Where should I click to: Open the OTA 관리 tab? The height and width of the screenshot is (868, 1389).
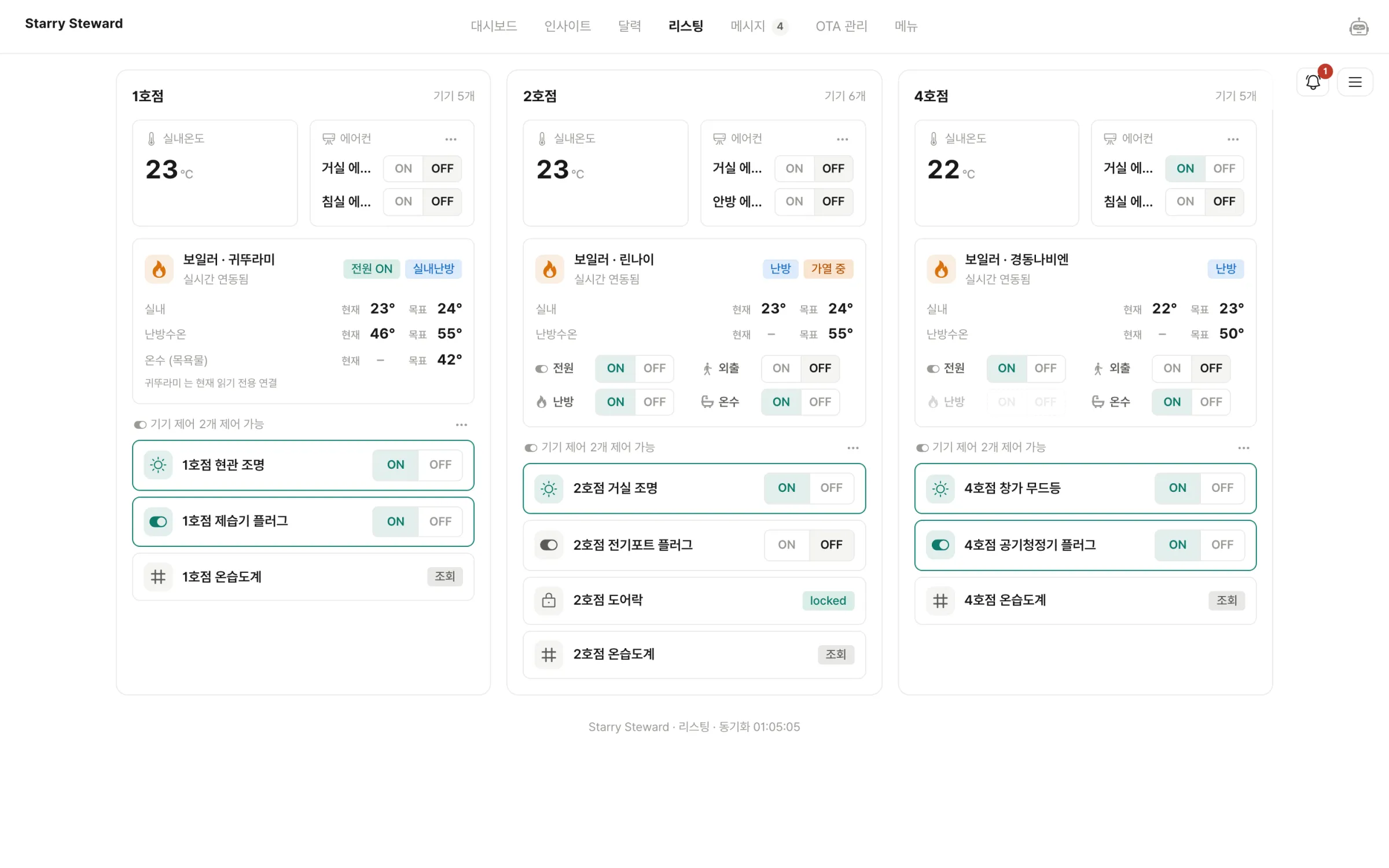tap(842, 26)
